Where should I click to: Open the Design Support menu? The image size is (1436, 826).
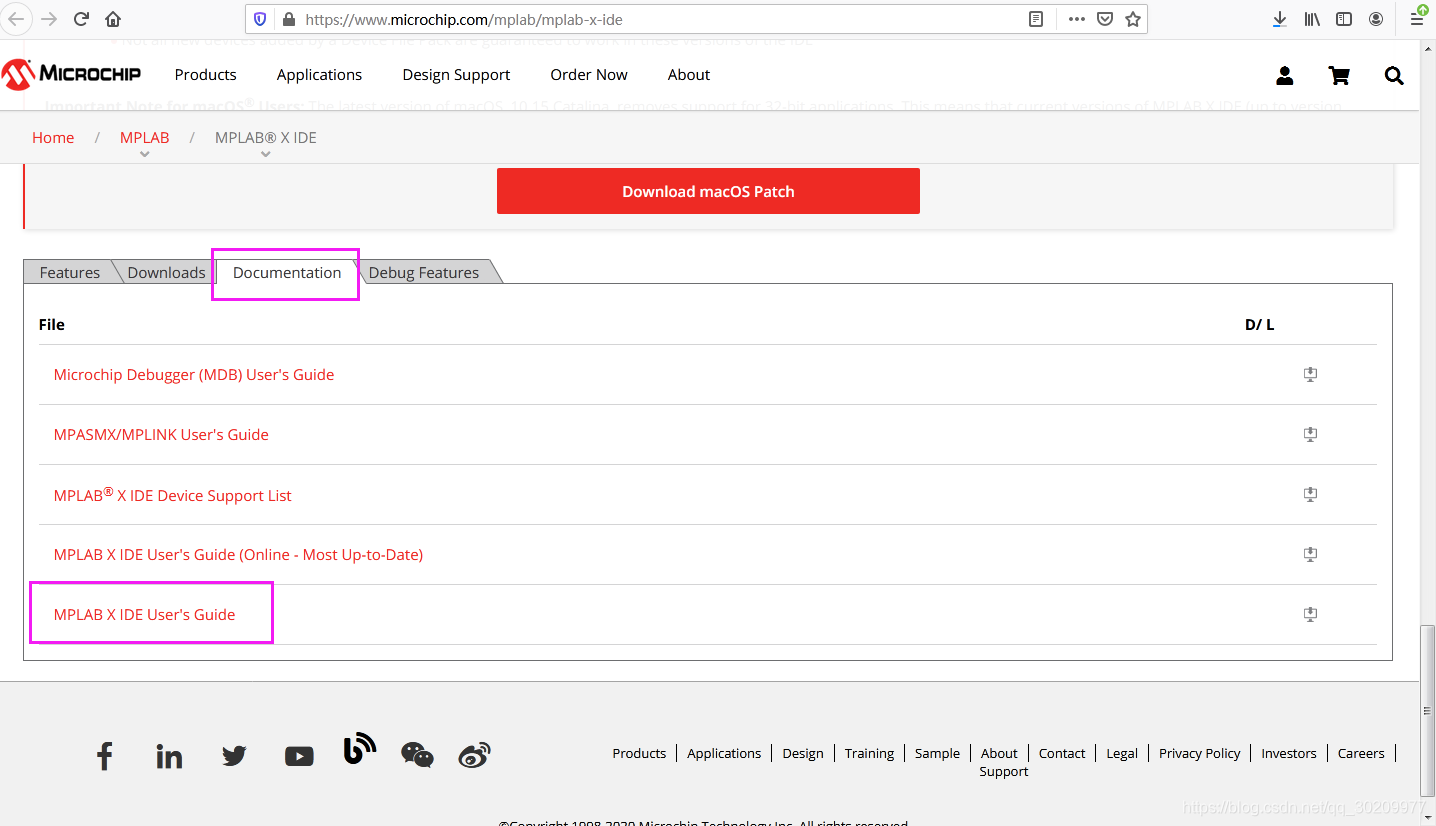(456, 75)
